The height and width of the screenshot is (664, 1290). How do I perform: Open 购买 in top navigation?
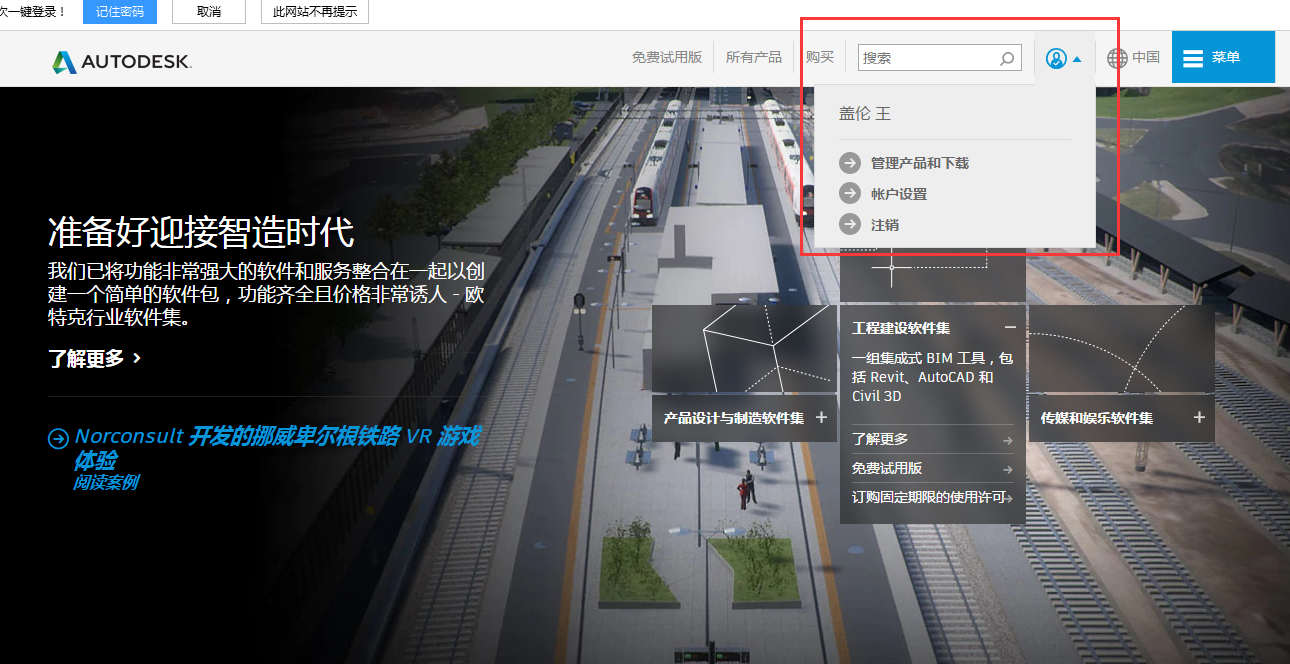[x=820, y=57]
